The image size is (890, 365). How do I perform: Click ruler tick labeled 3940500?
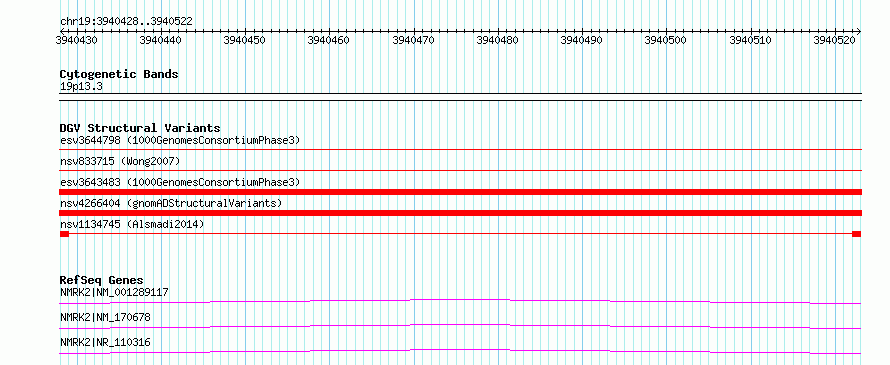pyautogui.click(x=666, y=40)
